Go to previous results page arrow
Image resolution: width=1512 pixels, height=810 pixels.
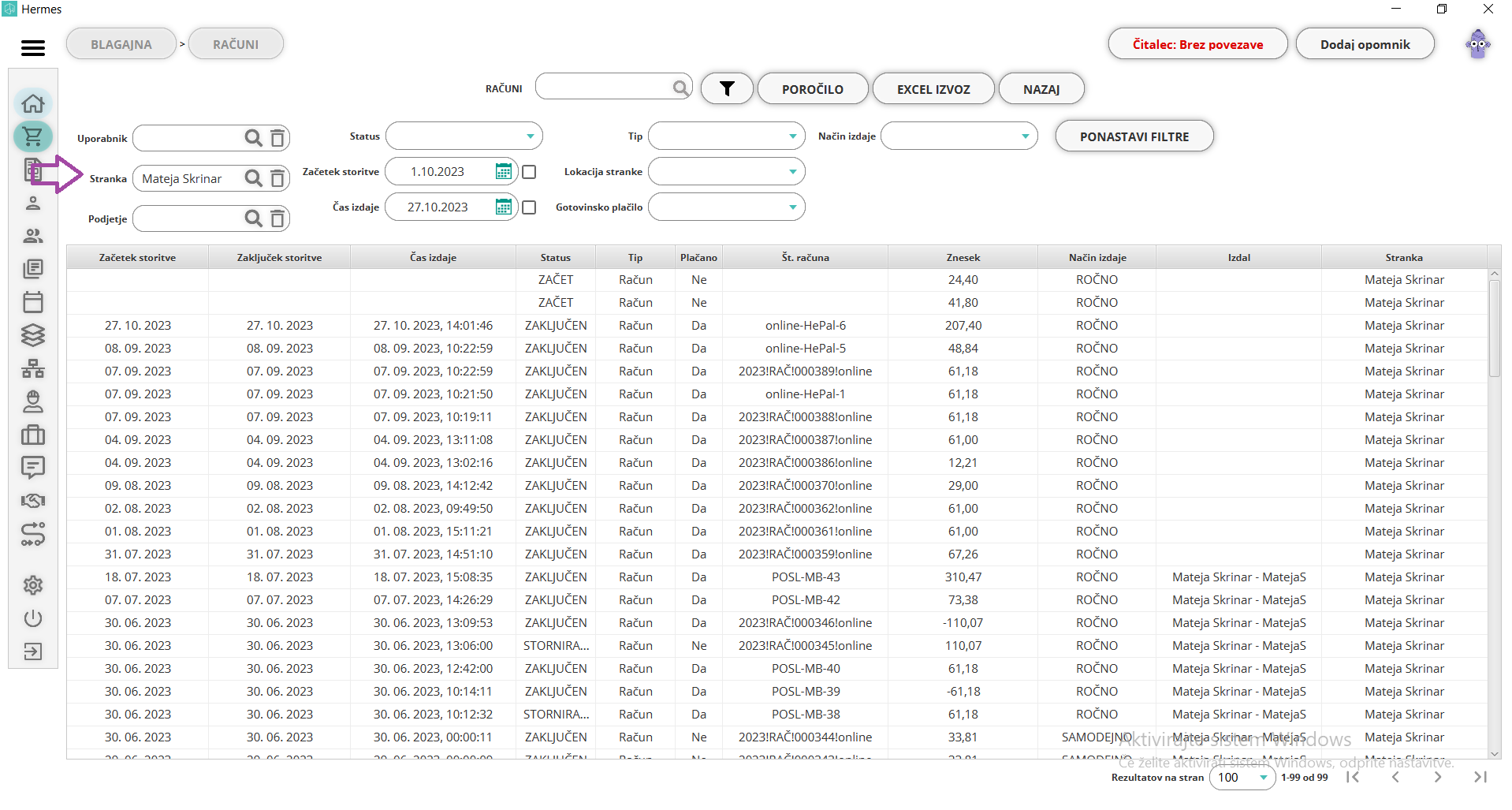[1395, 777]
